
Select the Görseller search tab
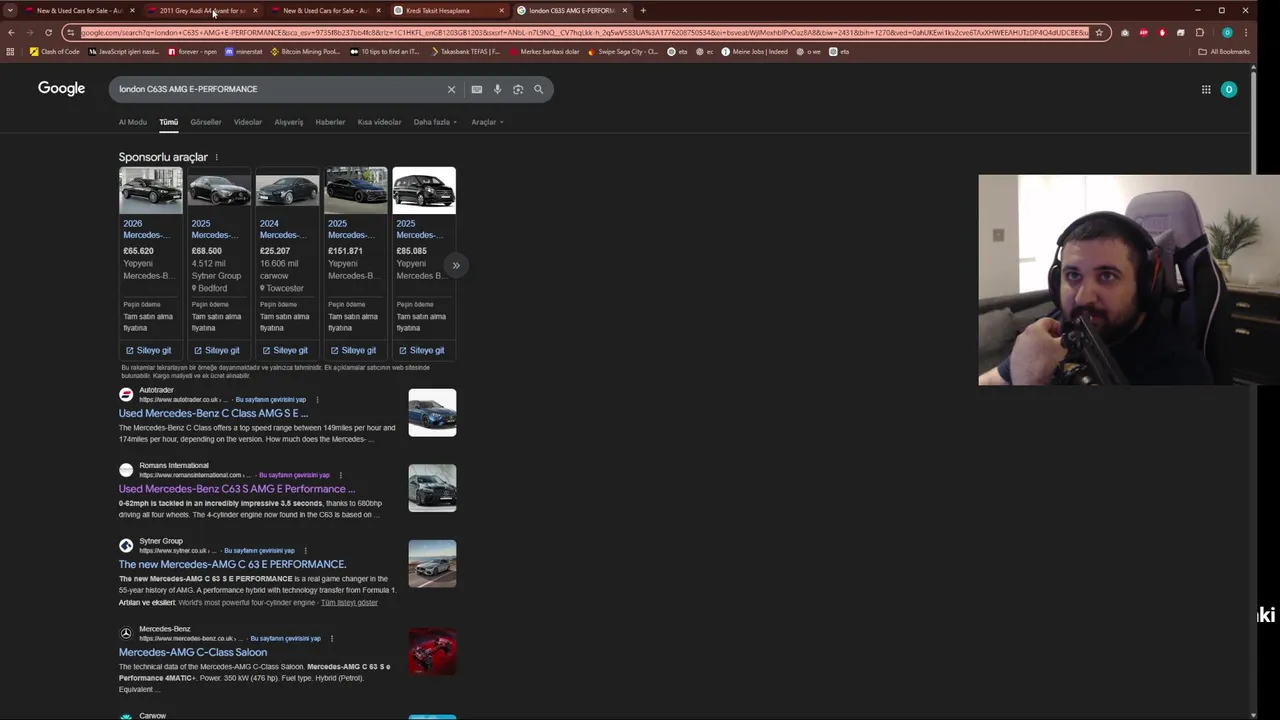click(x=206, y=122)
